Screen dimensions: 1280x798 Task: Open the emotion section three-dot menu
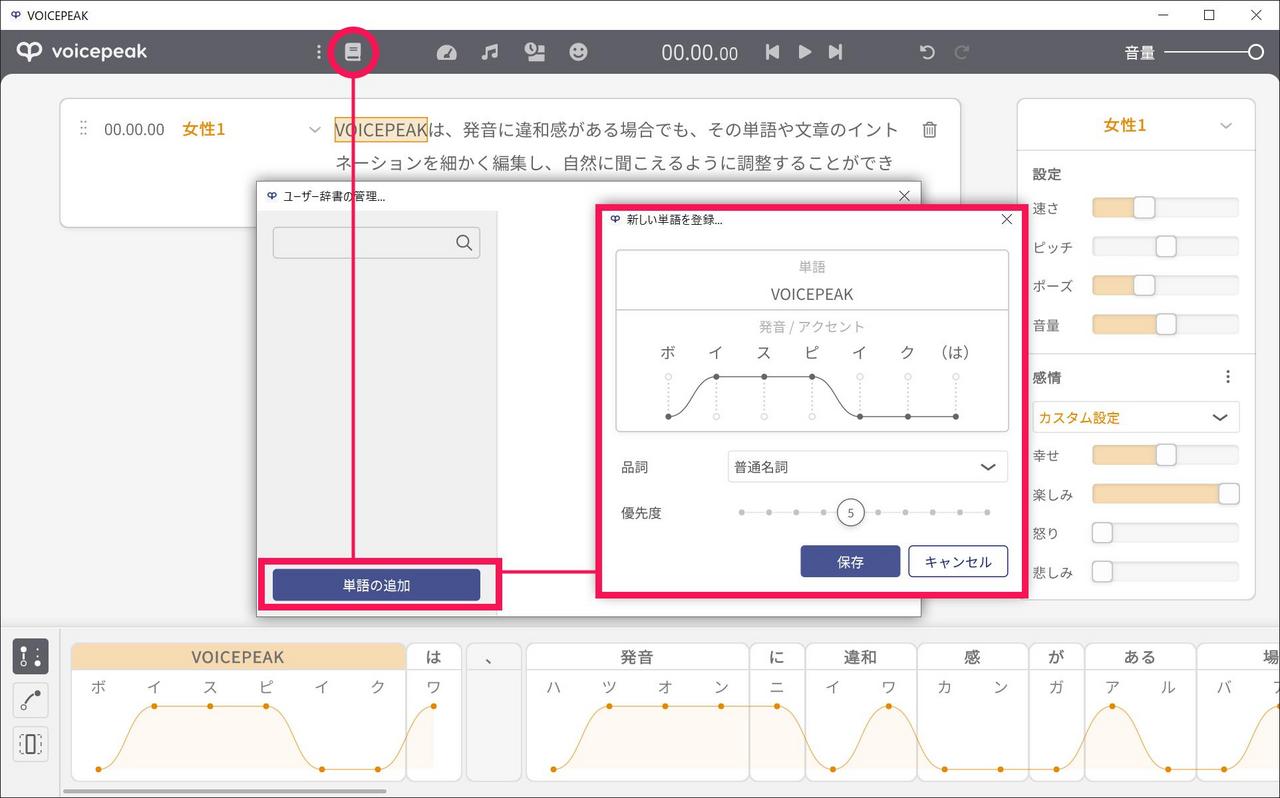coord(1228,377)
